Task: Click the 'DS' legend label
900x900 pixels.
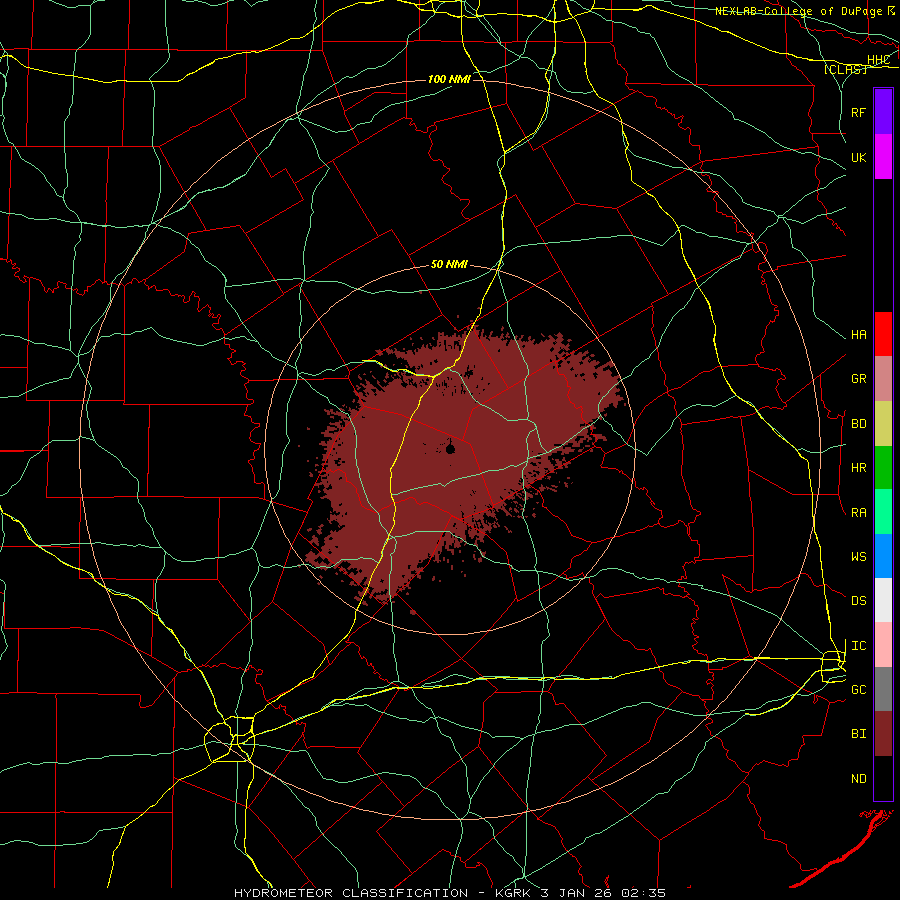Action: [859, 601]
